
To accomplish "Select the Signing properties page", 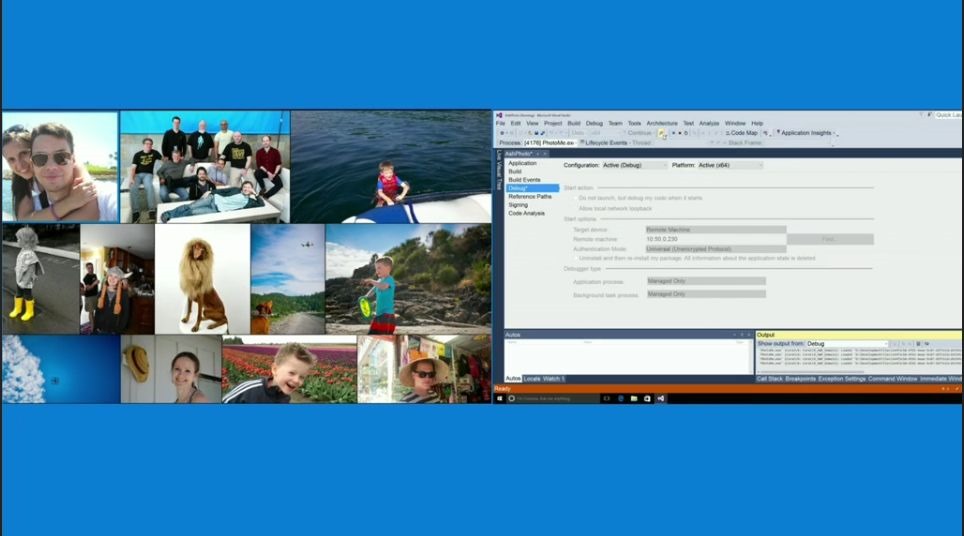I will pyautogui.click(x=518, y=205).
